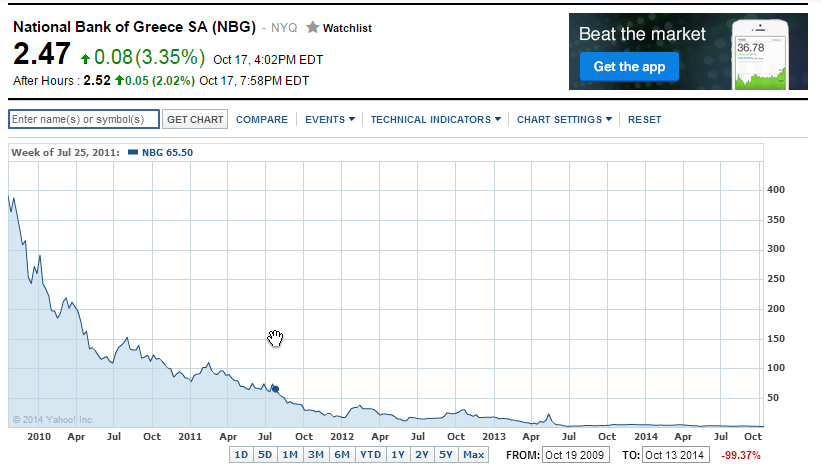This screenshot has width=821, height=466.
Task: Click the data point marker on the chart line
Action: point(275,389)
